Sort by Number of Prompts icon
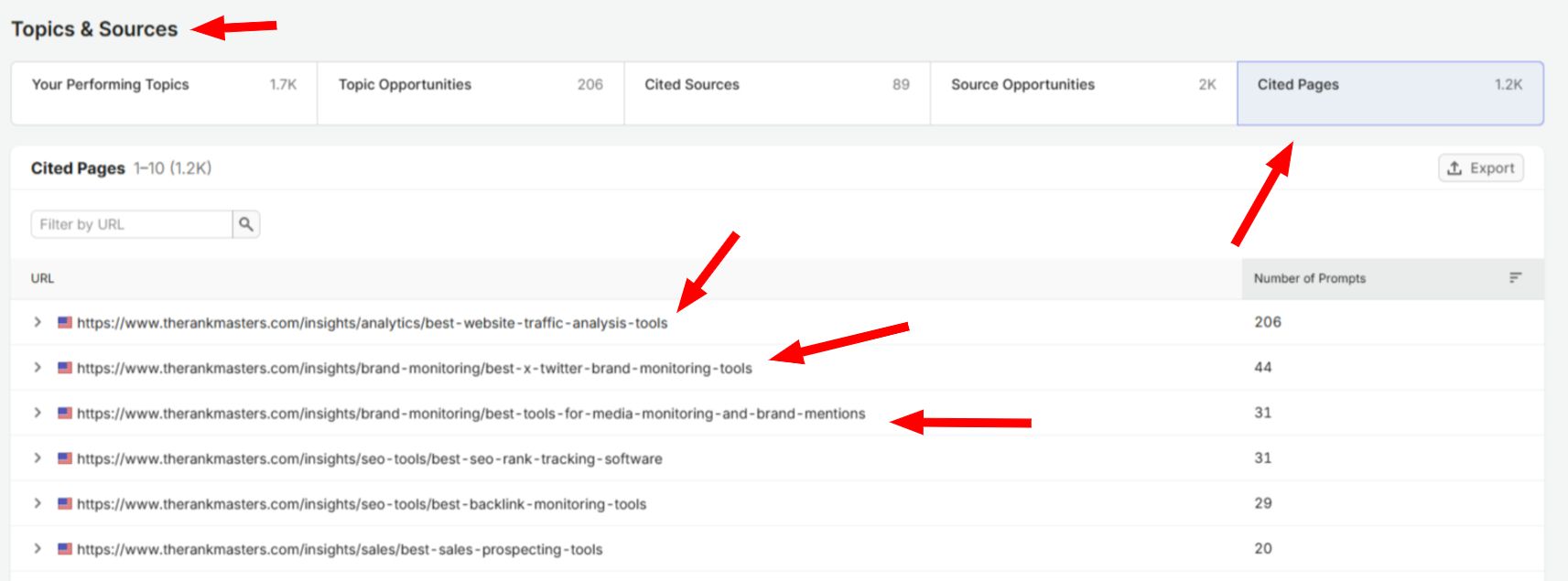1568x581 pixels. [1515, 278]
